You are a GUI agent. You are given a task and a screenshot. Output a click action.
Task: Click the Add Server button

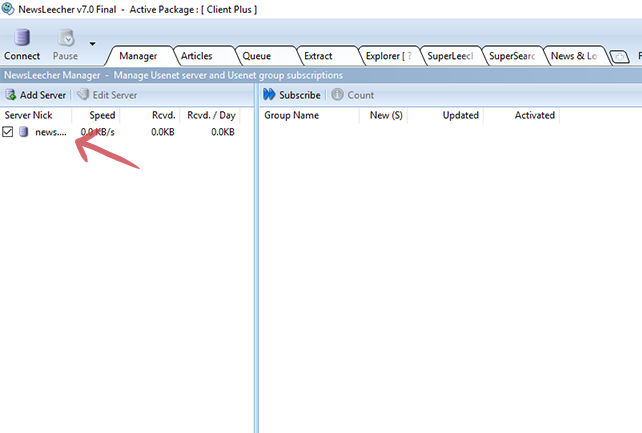pos(36,95)
